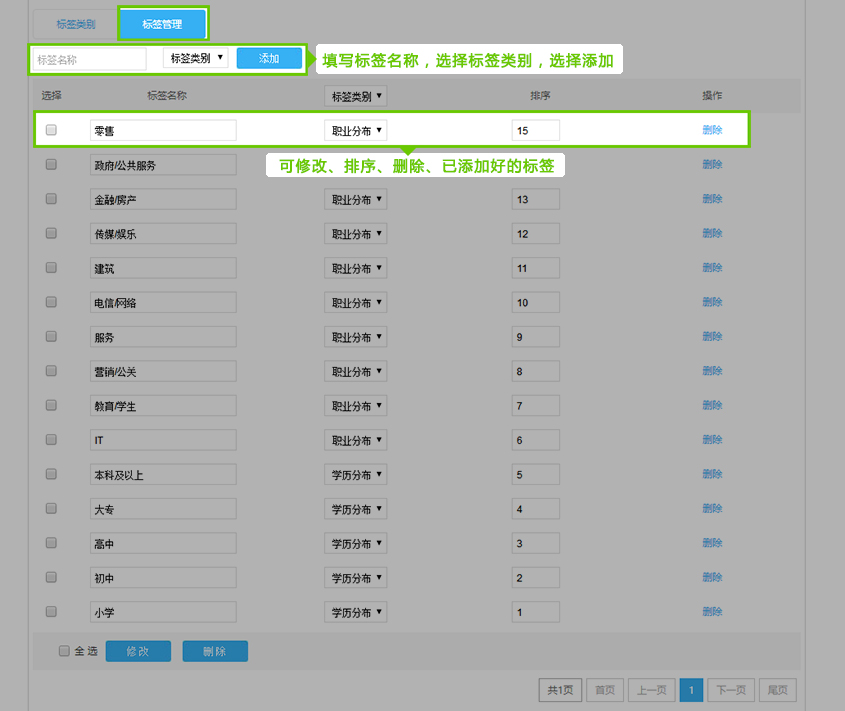This screenshot has width=845, height=711.
Task: Click the sort order field showing 1
Action: (x=535, y=612)
